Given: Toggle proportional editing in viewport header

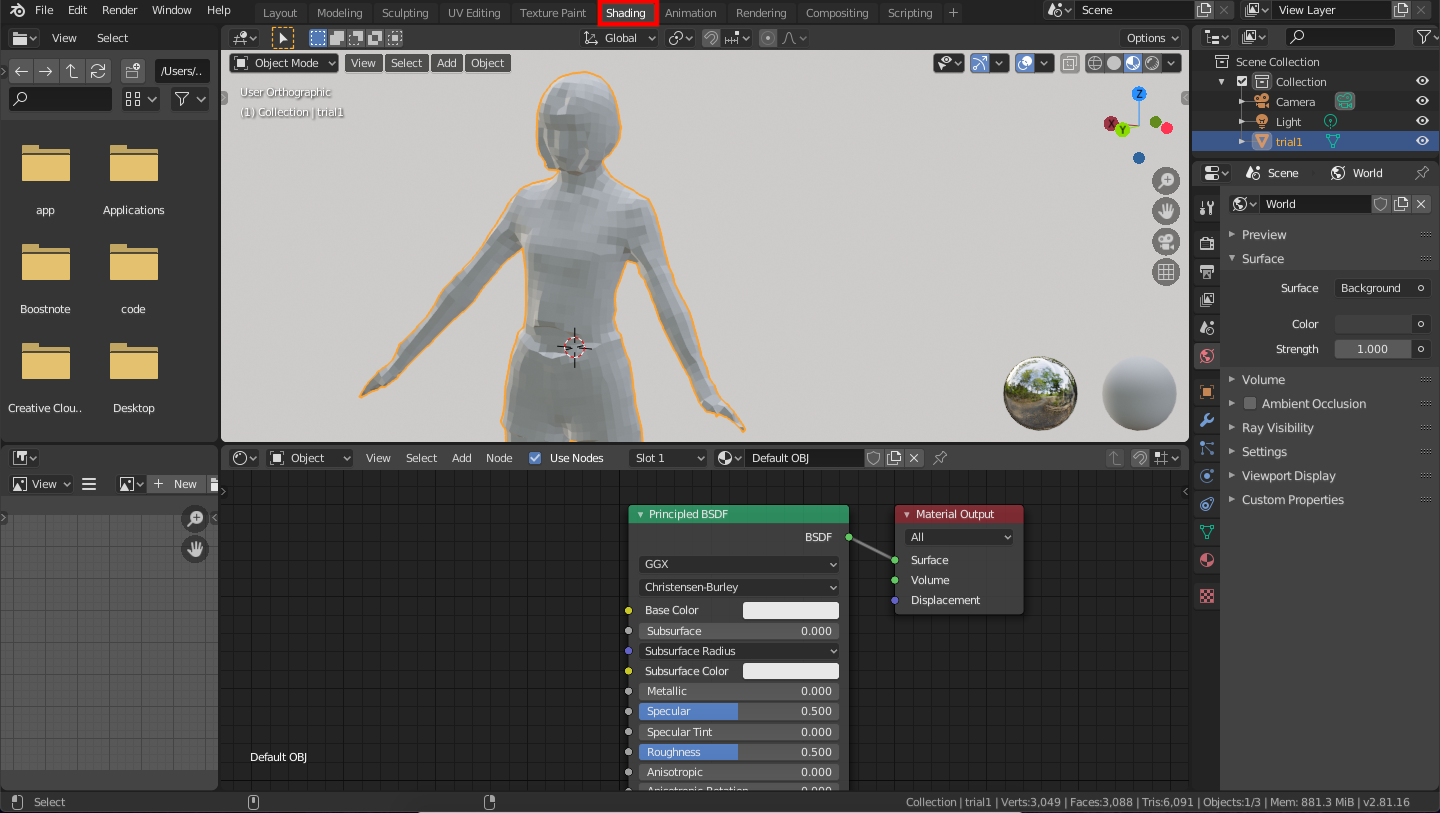Looking at the screenshot, I should (768, 38).
